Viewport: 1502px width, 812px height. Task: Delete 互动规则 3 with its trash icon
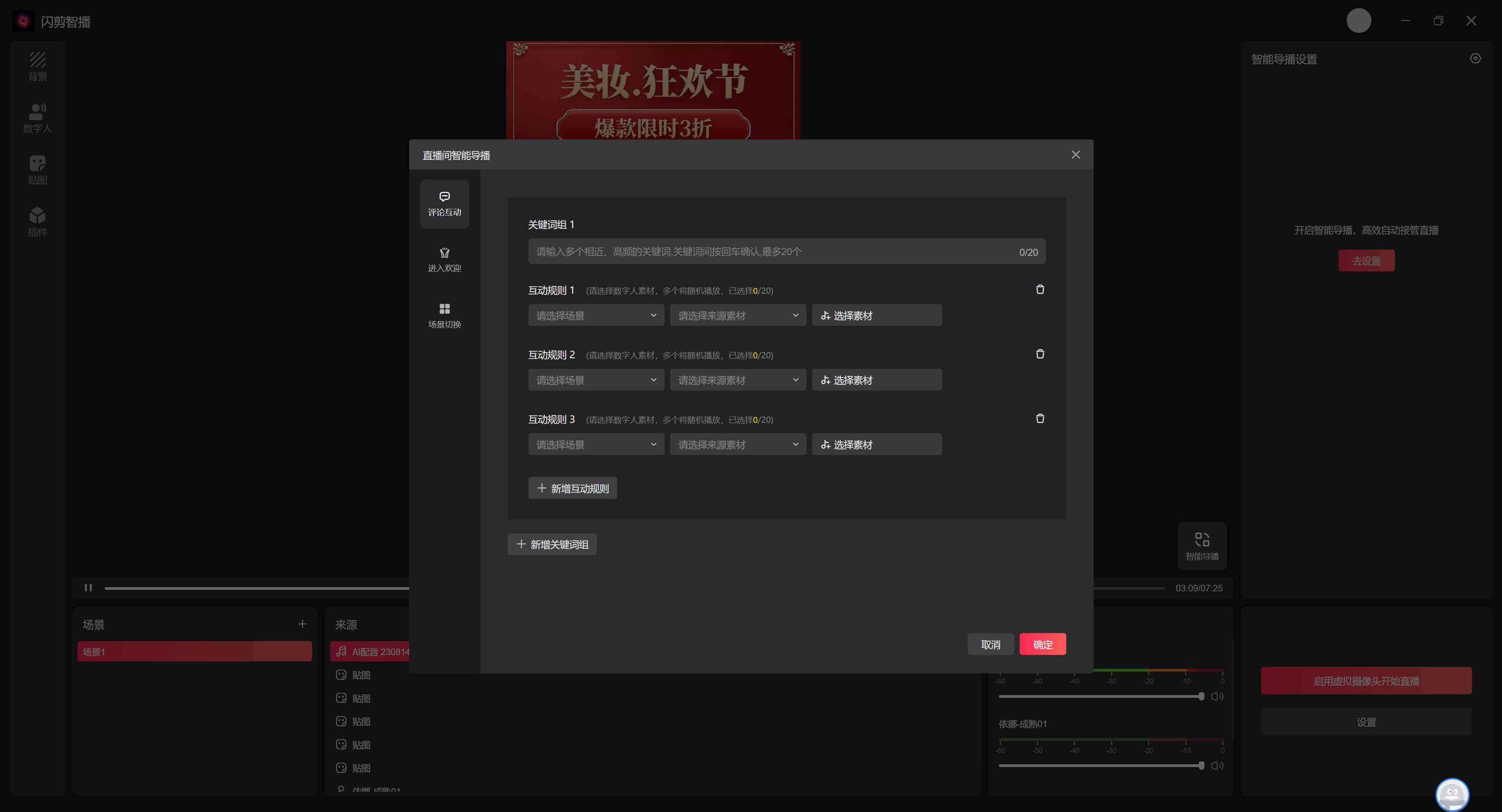pos(1040,419)
